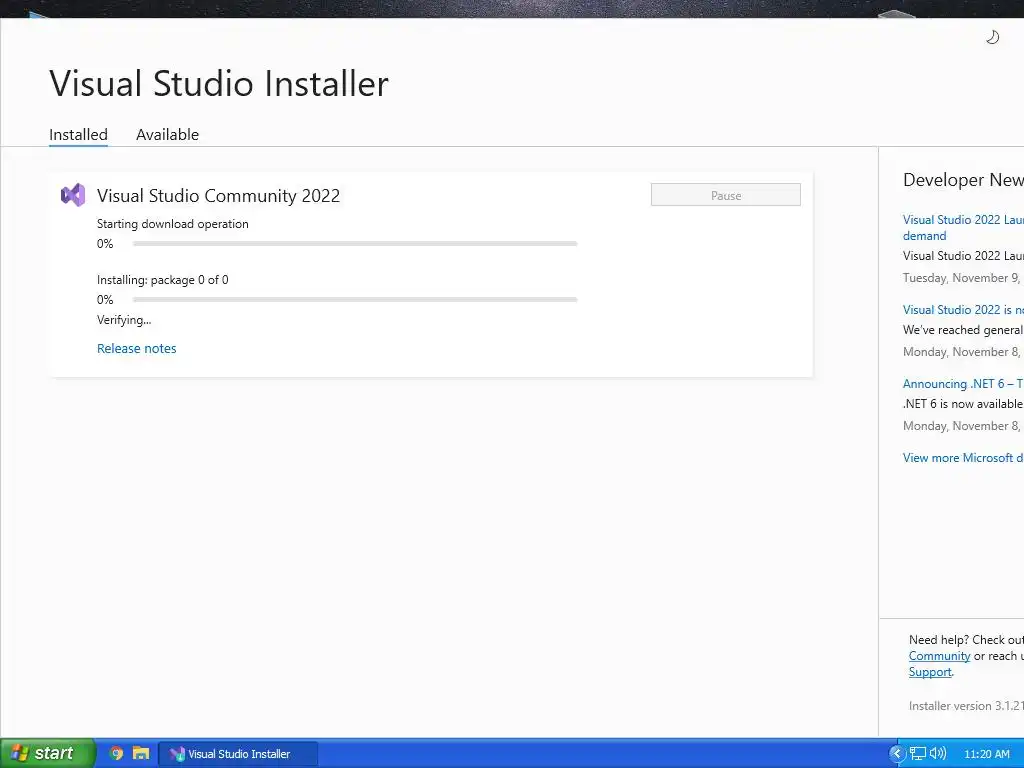Screen dimensions: 1024x768
Task: Click the network icon in system tray
Action: pyautogui.click(x=918, y=753)
